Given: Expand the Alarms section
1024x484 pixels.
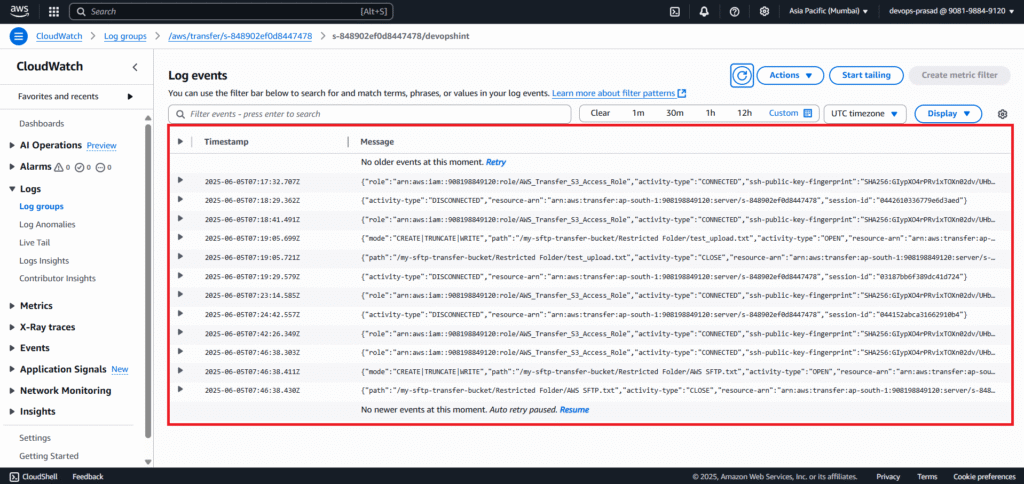Looking at the screenshot, I should [12, 167].
